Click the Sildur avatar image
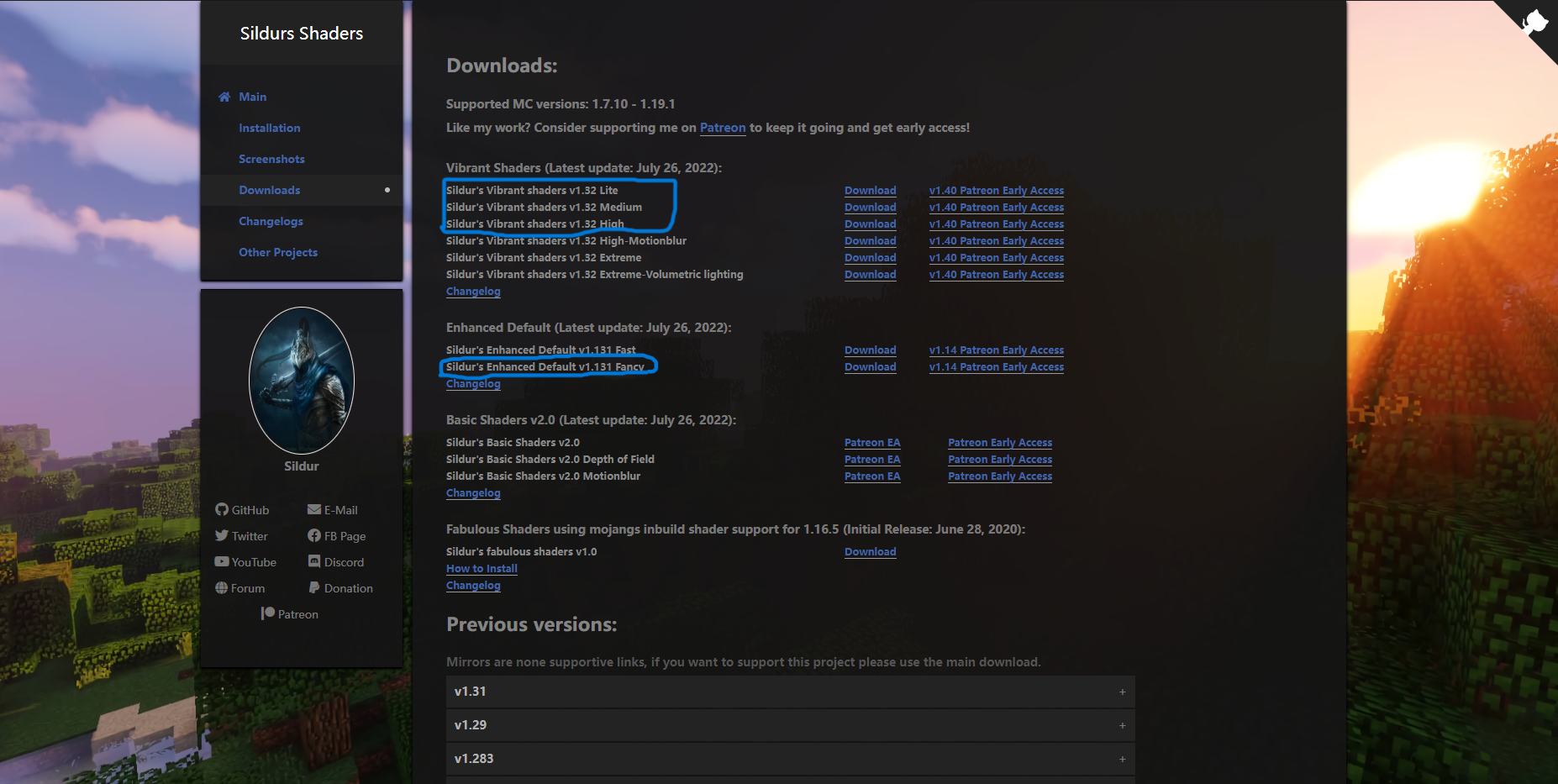Image resolution: width=1558 pixels, height=784 pixels. (x=302, y=381)
